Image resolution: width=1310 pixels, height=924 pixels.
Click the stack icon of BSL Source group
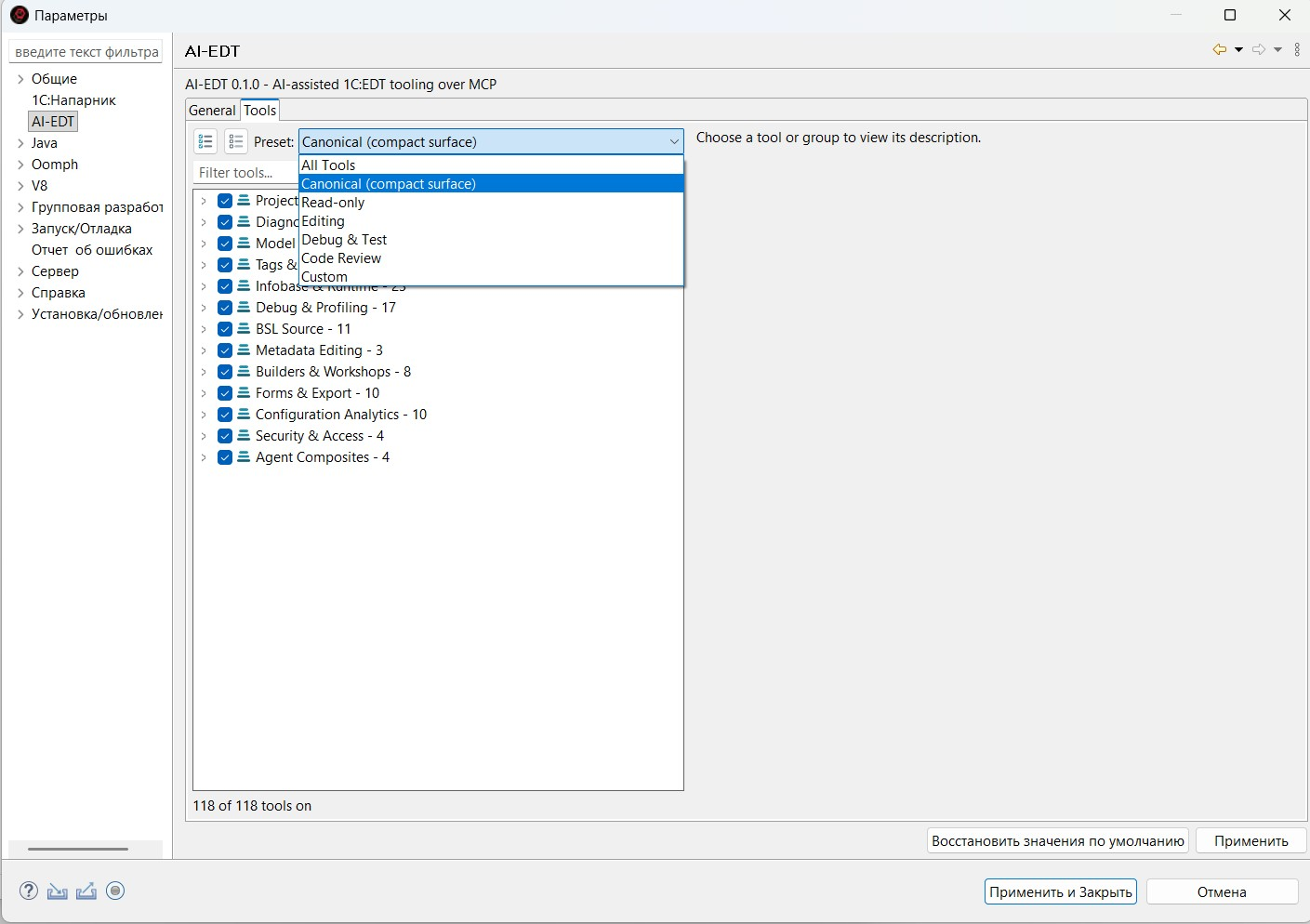point(244,328)
